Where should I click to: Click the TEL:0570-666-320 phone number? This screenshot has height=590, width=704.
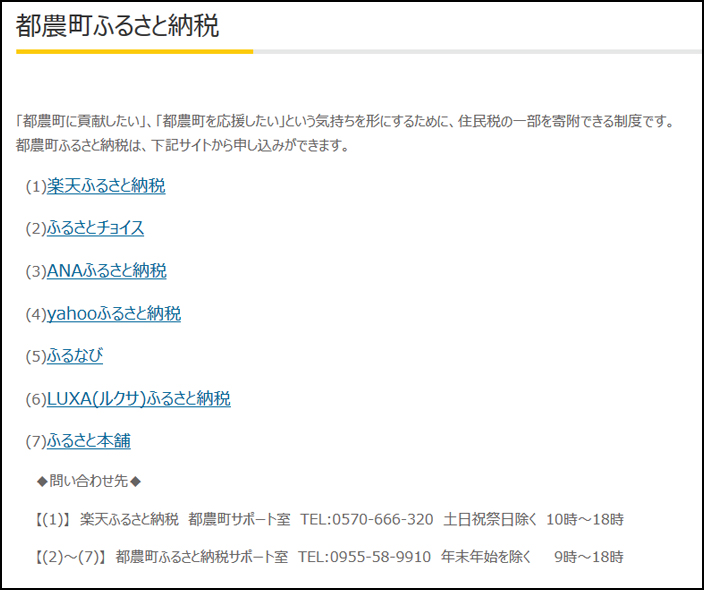pyautogui.click(x=366, y=520)
